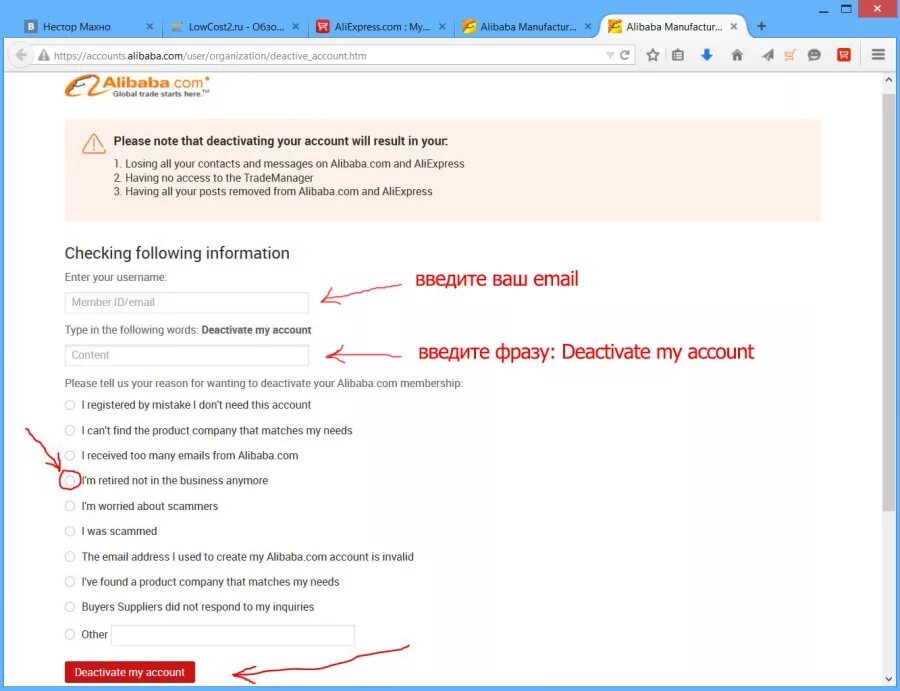Click the red AliExpress extension icon
The width and height of the screenshot is (900, 691).
844,55
